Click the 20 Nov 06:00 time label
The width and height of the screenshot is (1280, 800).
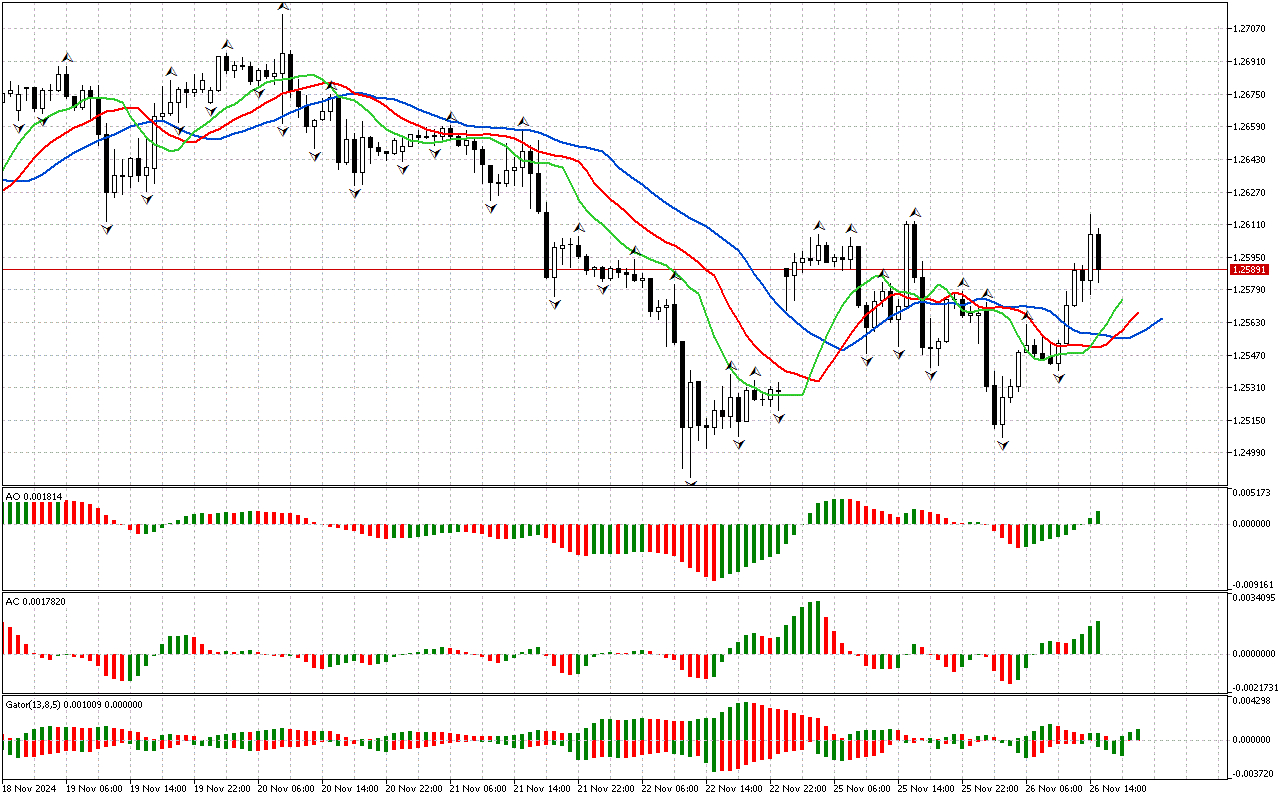click(287, 789)
